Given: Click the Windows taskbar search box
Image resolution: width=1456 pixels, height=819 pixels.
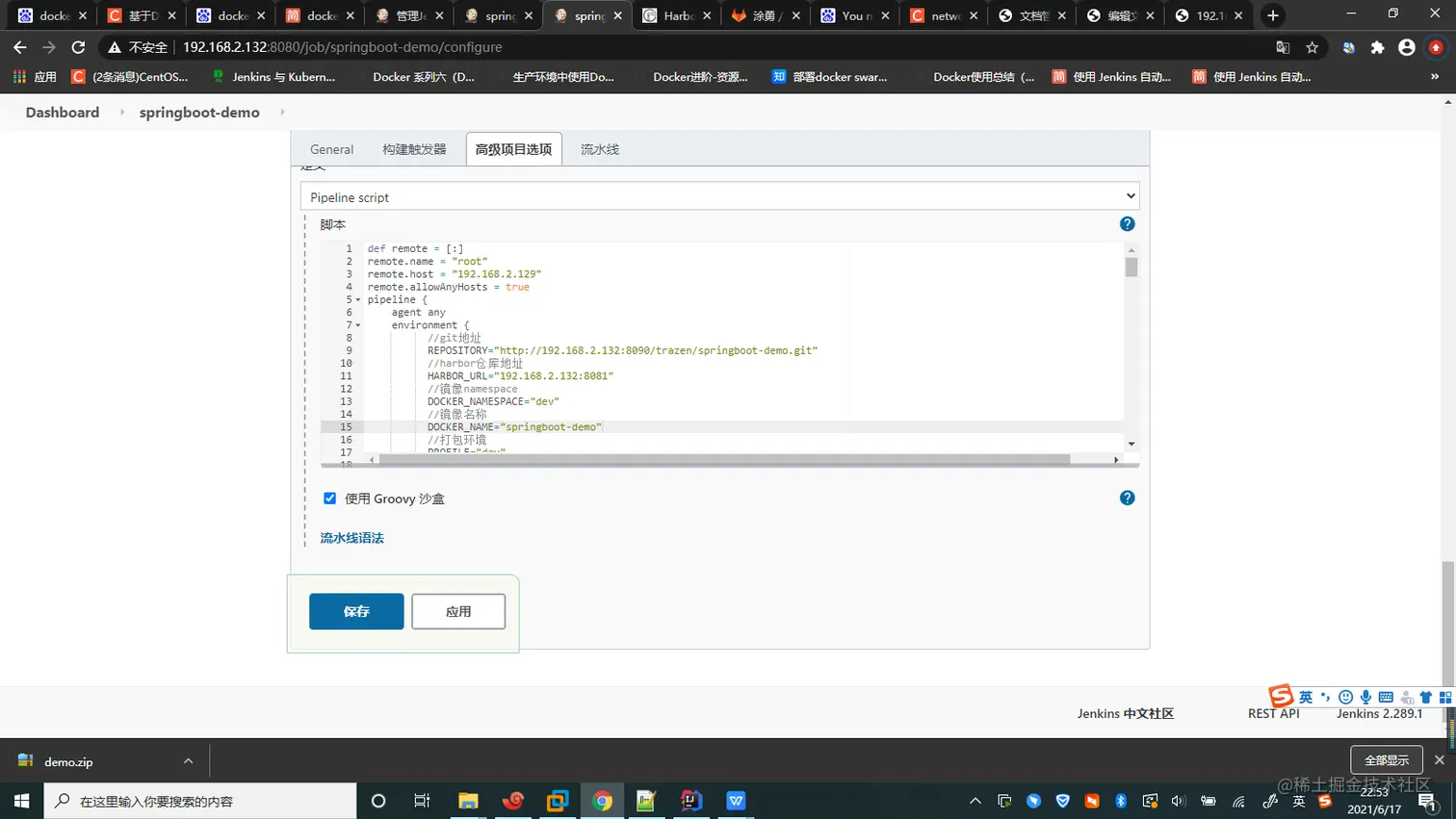Looking at the screenshot, I should pos(200,801).
